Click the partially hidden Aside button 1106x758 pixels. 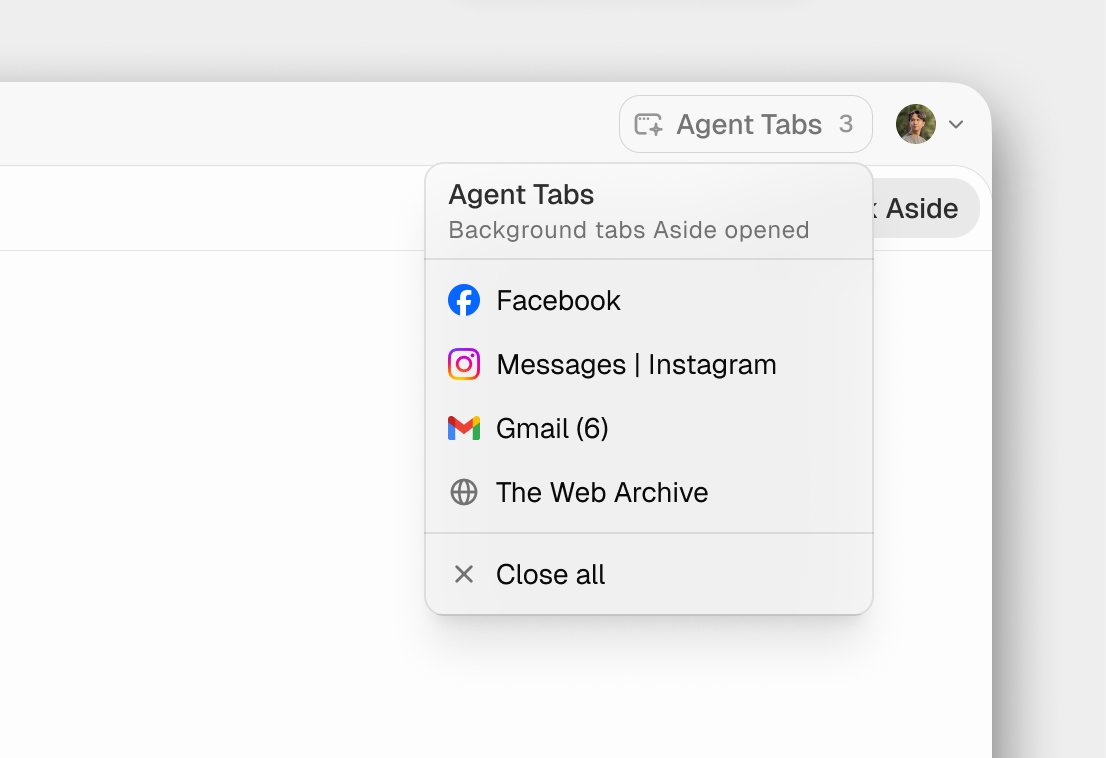click(x=926, y=208)
